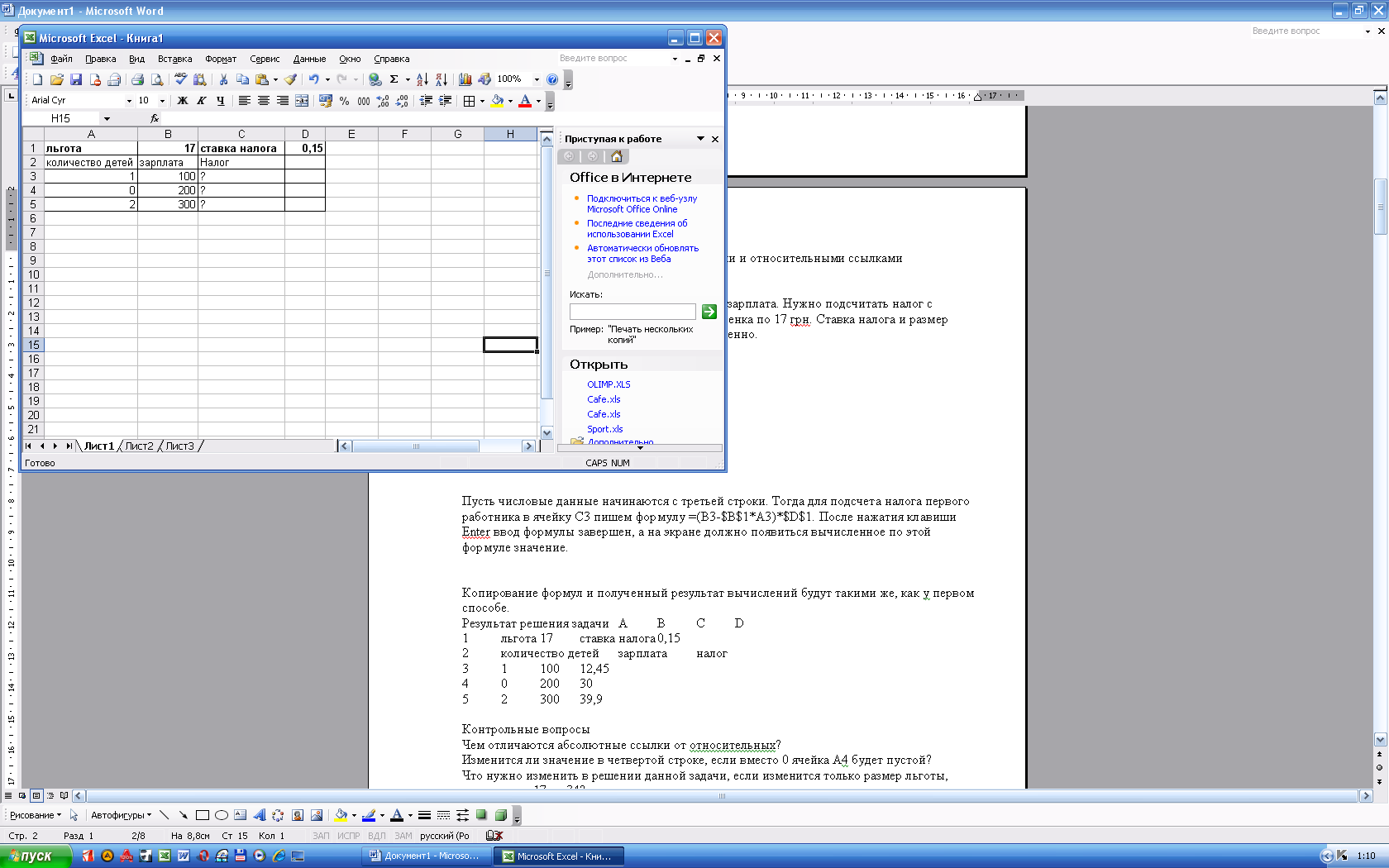
Task: Sort ascending with the A-Я arrow icon
Action: [422, 79]
